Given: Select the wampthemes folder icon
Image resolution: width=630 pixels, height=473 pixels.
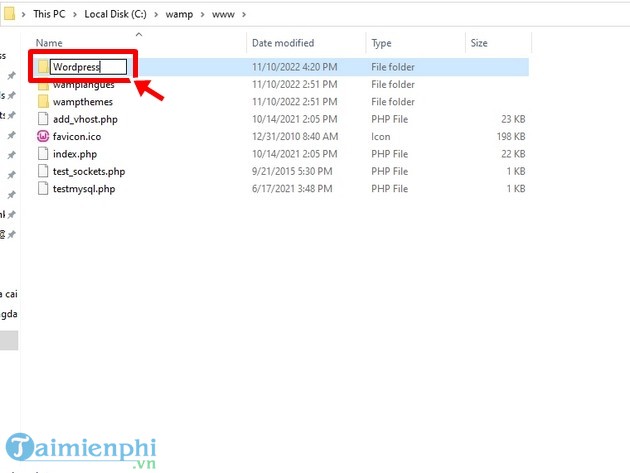Looking at the screenshot, I should pos(43,102).
